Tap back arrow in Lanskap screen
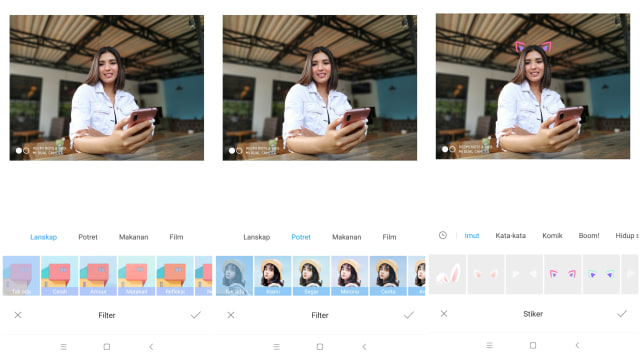 (151, 347)
